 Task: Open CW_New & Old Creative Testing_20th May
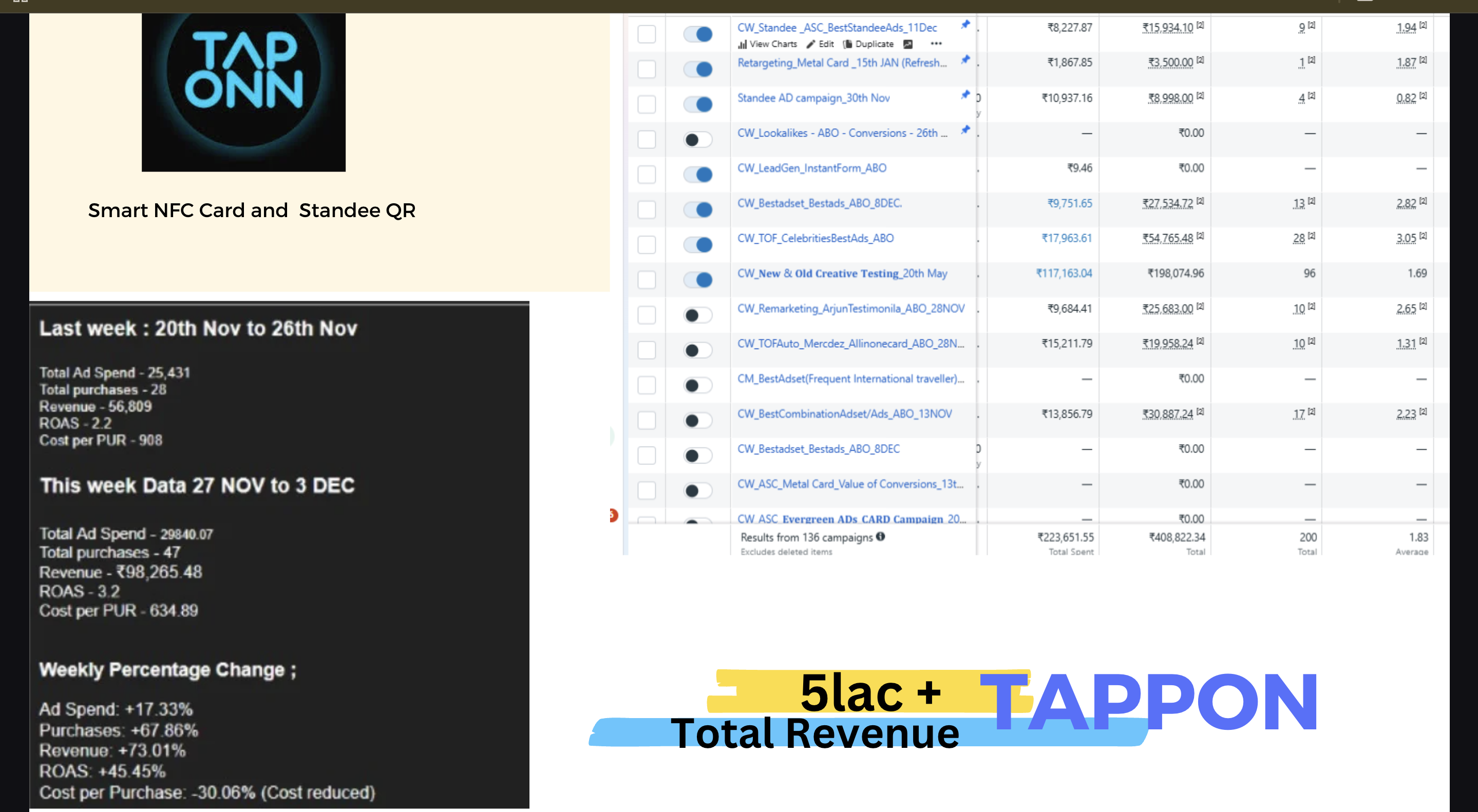[x=842, y=274]
